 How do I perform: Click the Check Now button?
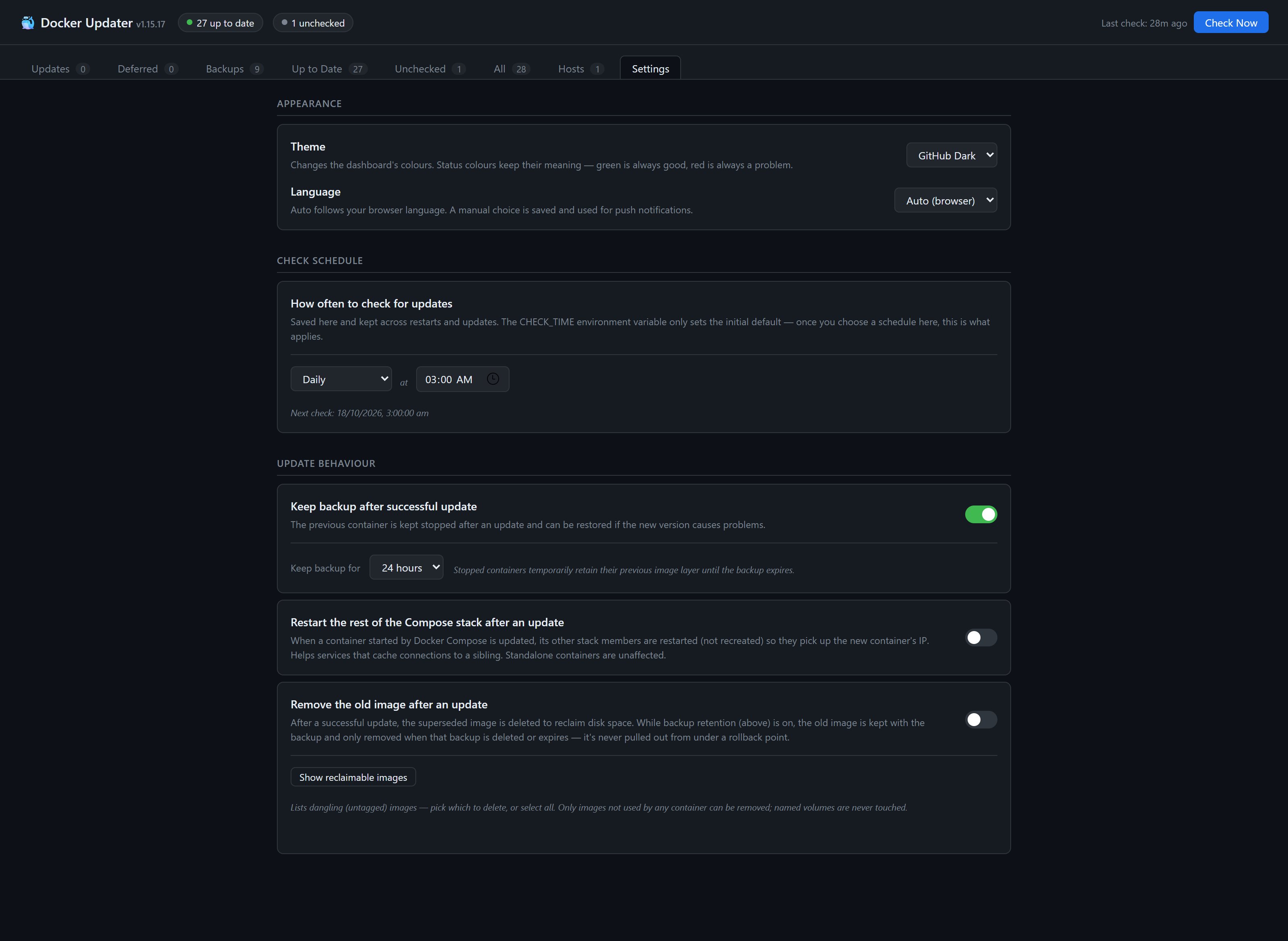coord(1230,23)
